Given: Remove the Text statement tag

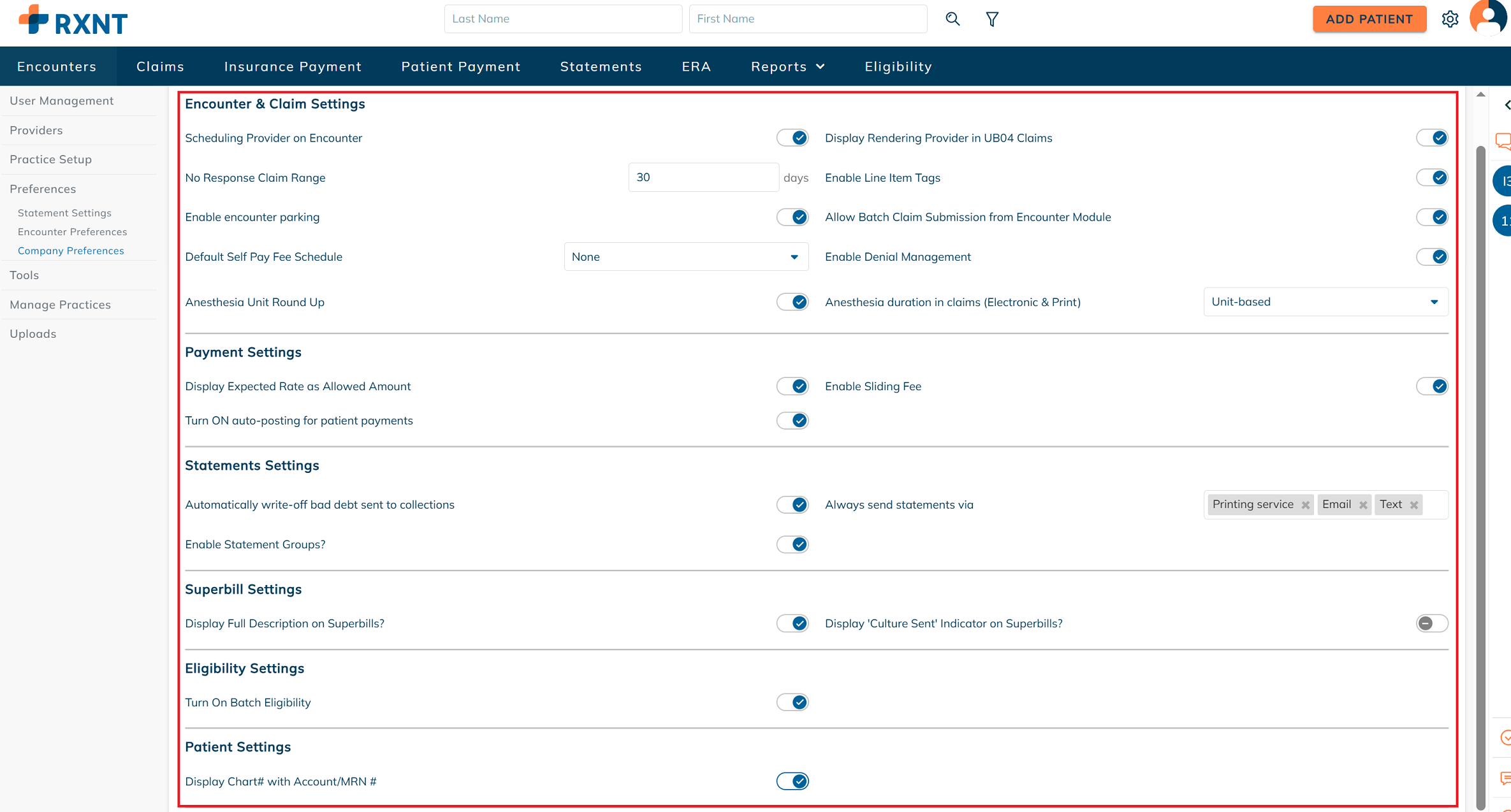Looking at the screenshot, I should pos(1413,505).
